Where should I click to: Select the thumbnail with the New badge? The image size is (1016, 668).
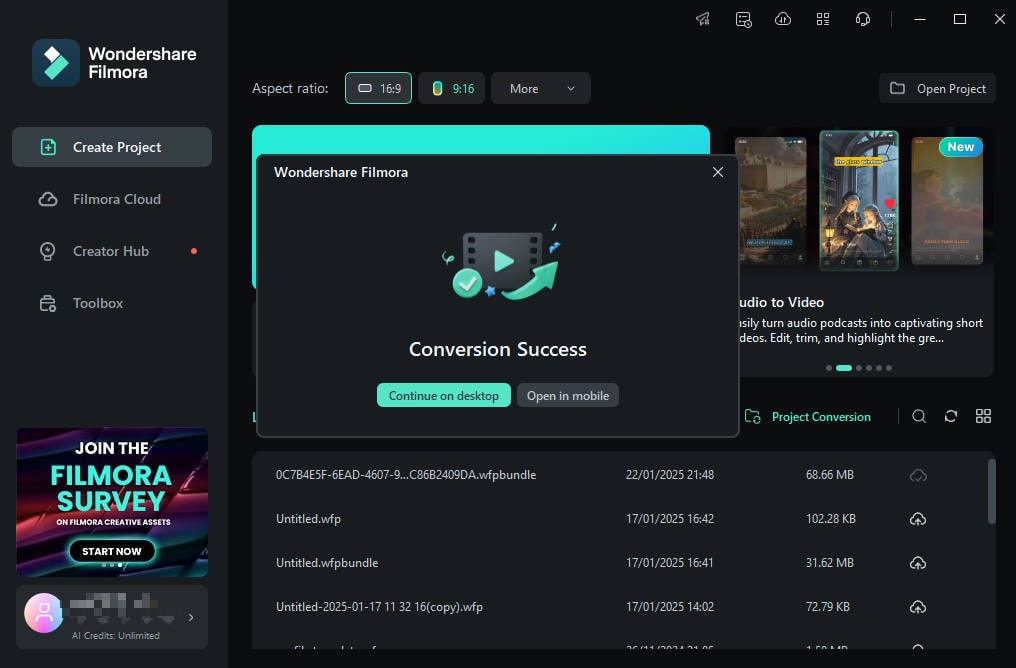point(947,201)
